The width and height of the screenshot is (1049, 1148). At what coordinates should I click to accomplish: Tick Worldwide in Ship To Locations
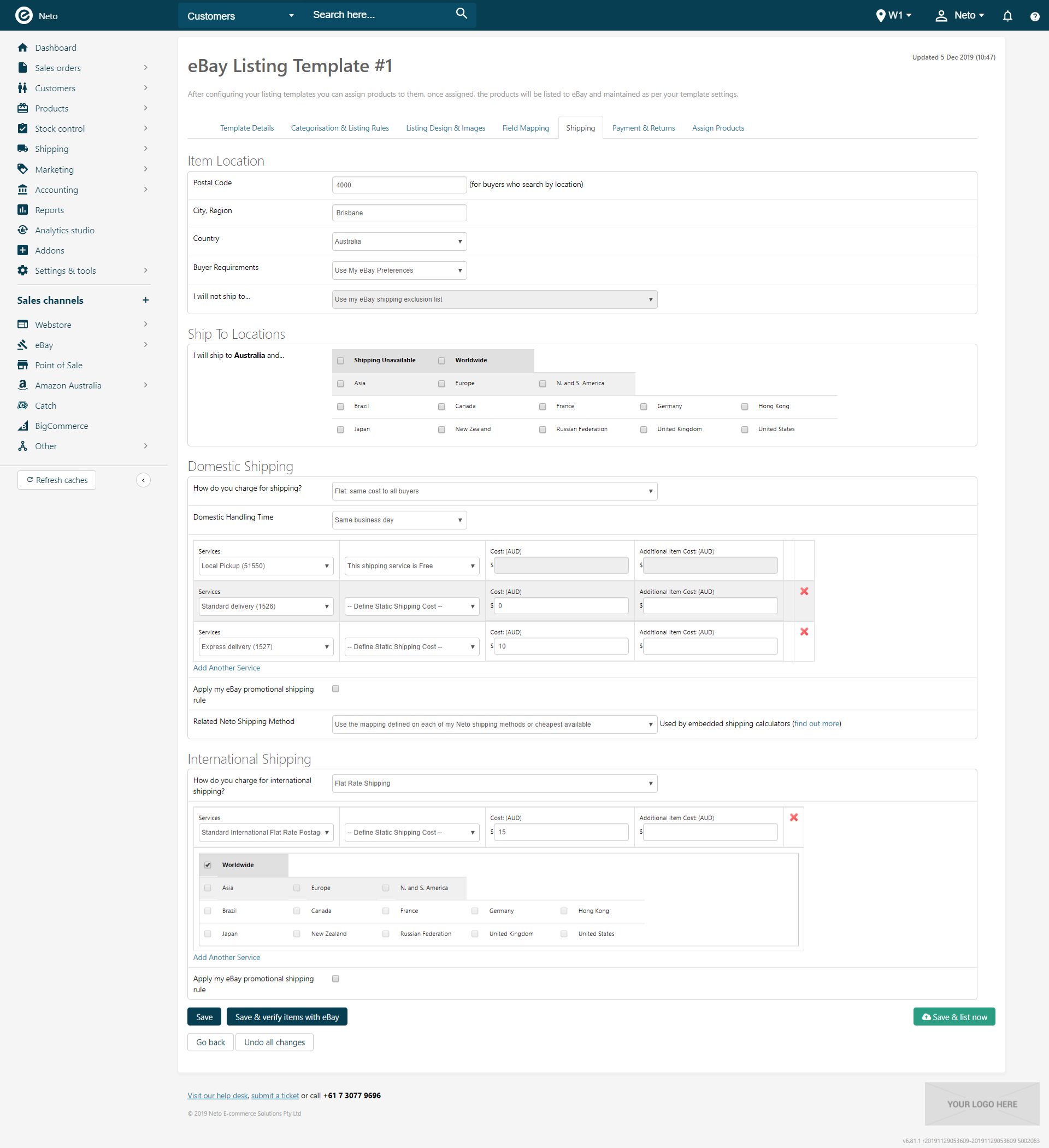click(441, 361)
